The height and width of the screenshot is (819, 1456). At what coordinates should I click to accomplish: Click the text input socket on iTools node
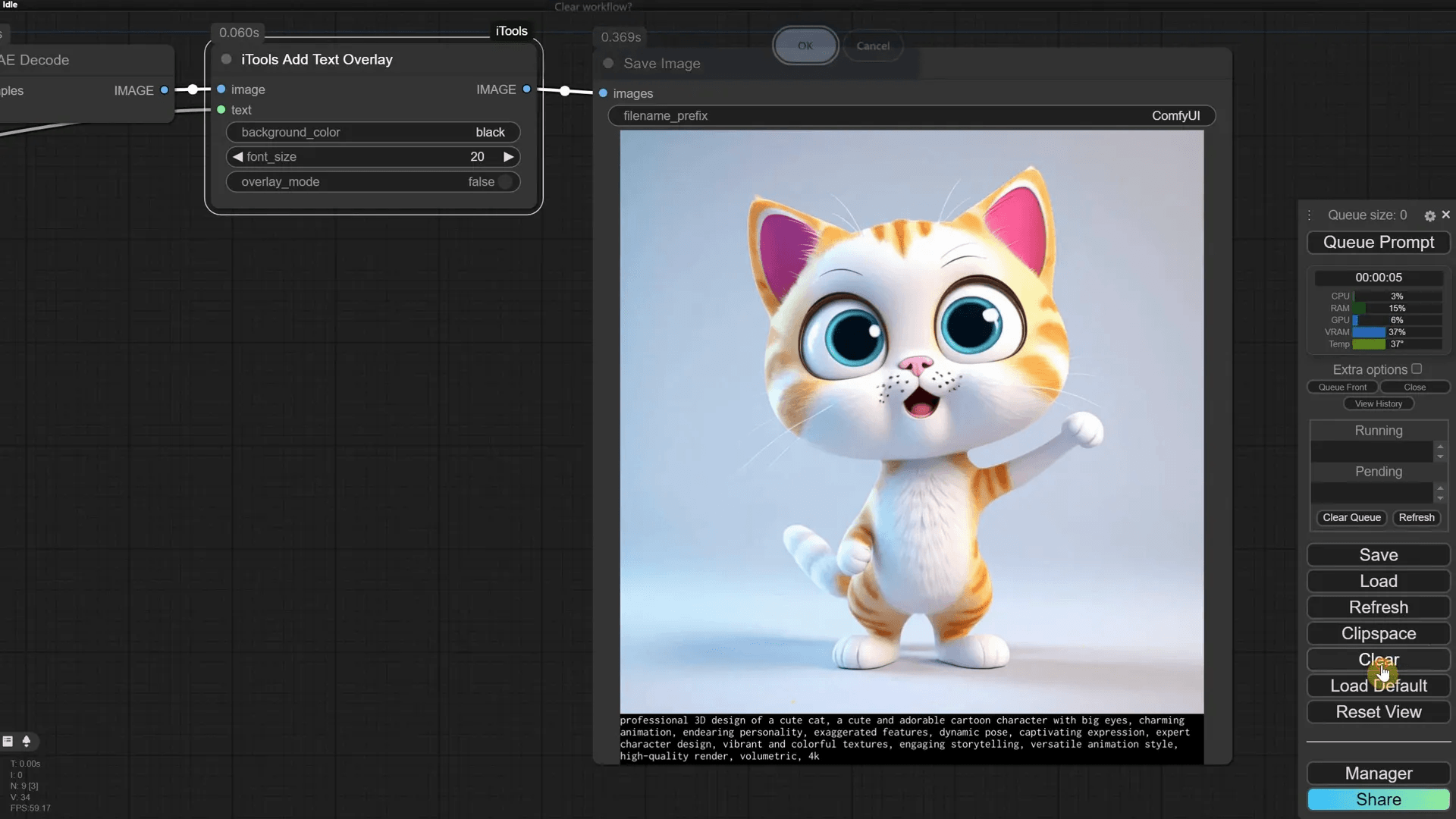click(x=221, y=110)
